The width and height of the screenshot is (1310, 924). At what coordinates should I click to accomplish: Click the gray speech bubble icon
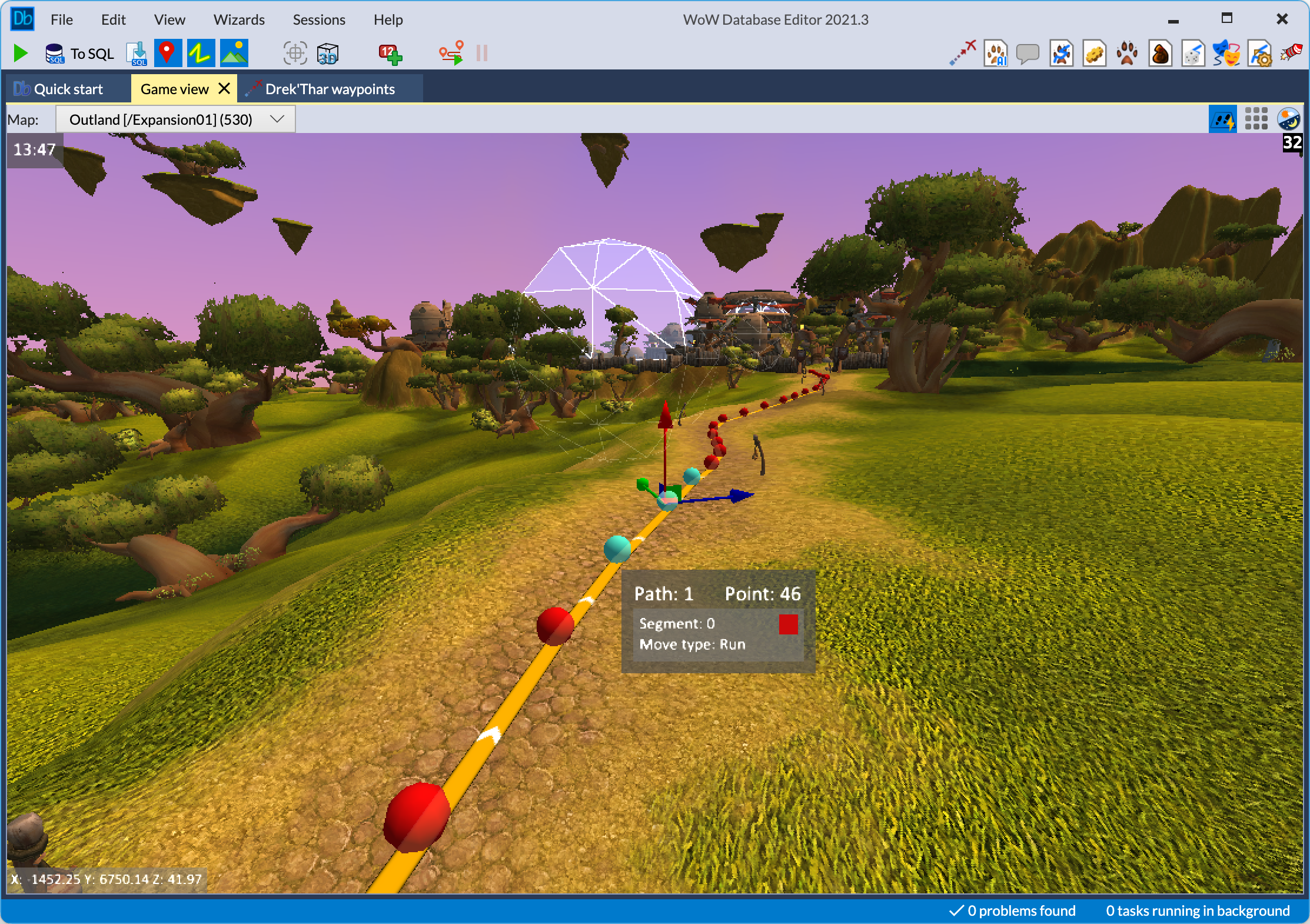(1028, 54)
